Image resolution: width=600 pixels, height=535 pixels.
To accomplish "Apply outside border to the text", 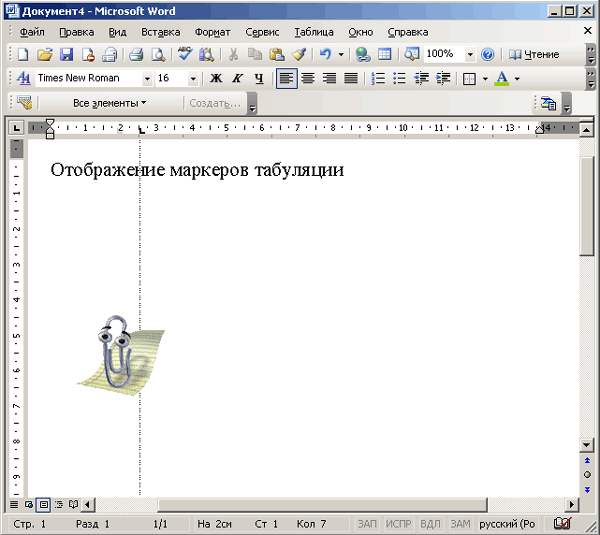I will 469,79.
